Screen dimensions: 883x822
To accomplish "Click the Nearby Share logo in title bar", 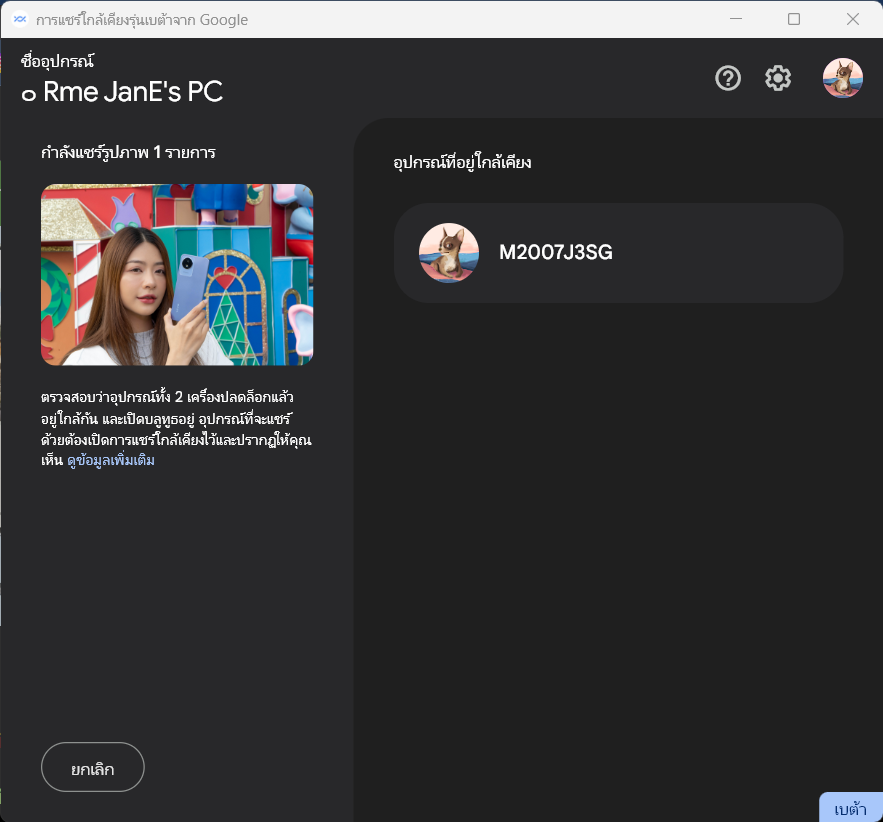I will 19,19.
